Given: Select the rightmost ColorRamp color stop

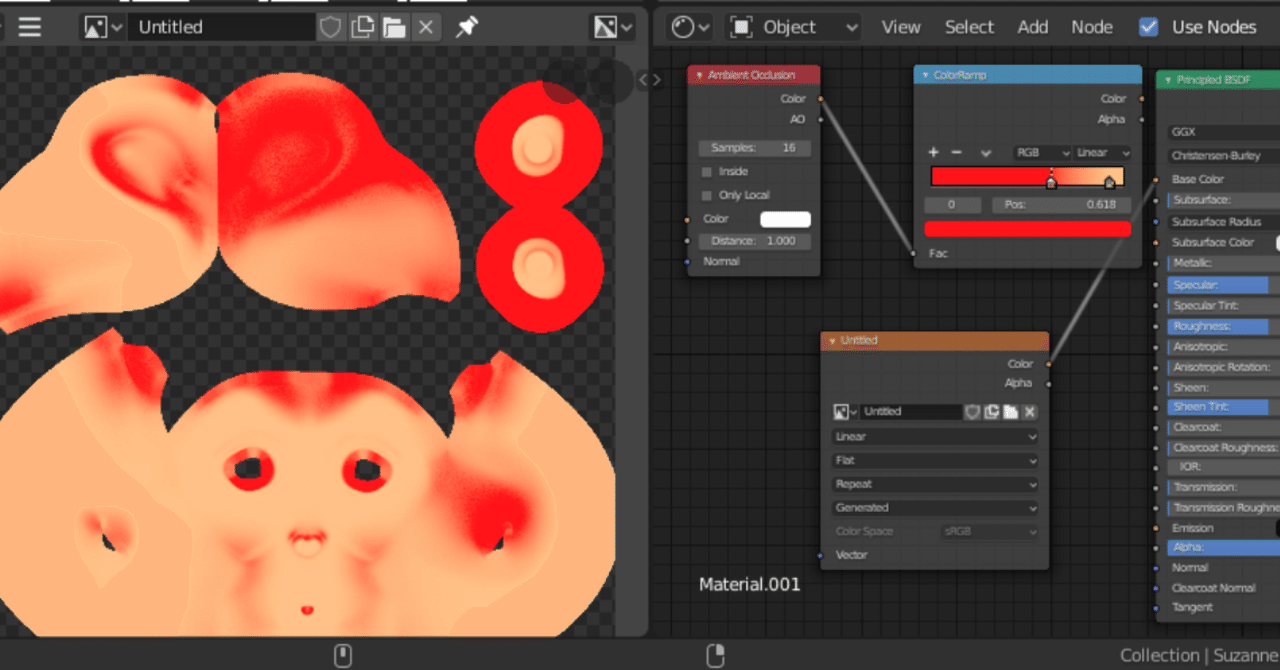Looking at the screenshot, I should point(1109,182).
